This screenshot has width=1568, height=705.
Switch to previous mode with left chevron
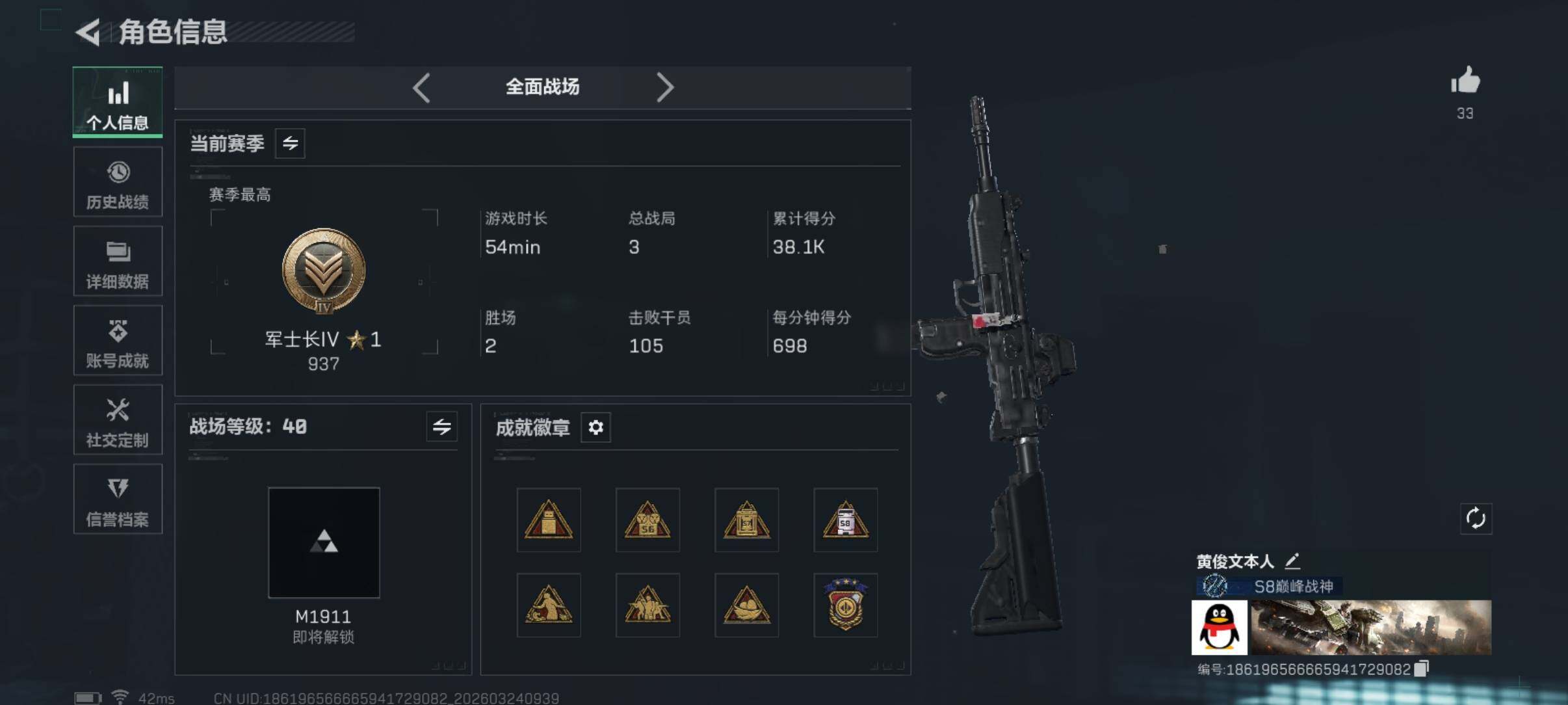click(x=421, y=88)
